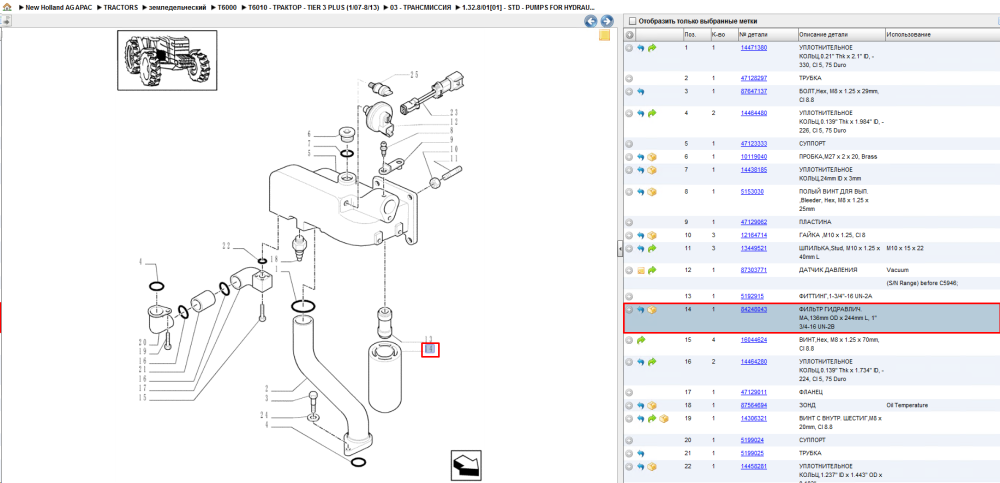Screen dimensions: 1000x483
Task: Toggle the round selector for row 13 ФИТТИНГ
Action: coord(629,297)
